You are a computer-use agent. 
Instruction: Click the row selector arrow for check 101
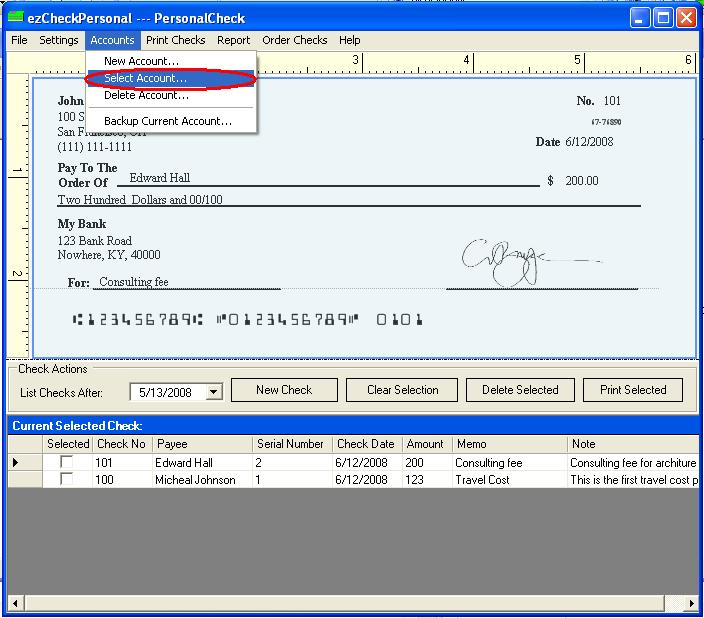click(x=16, y=463)
